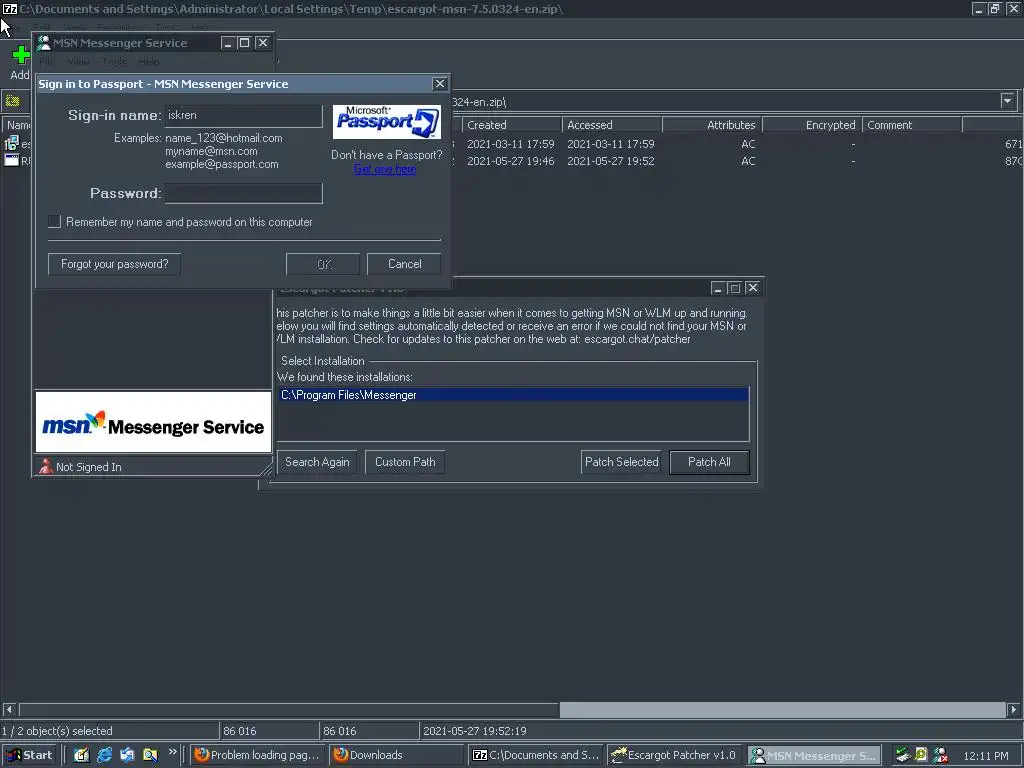Image resolution: width=1024 pixels, height=768 pixels.
Task: Click the Custom Path button
Action: [x=405, y=462]
